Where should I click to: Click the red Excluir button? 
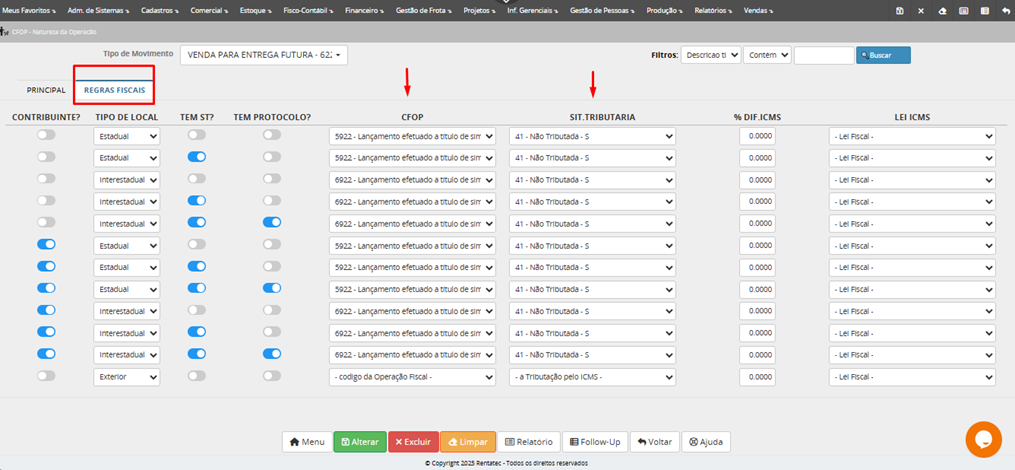[412, 441]
